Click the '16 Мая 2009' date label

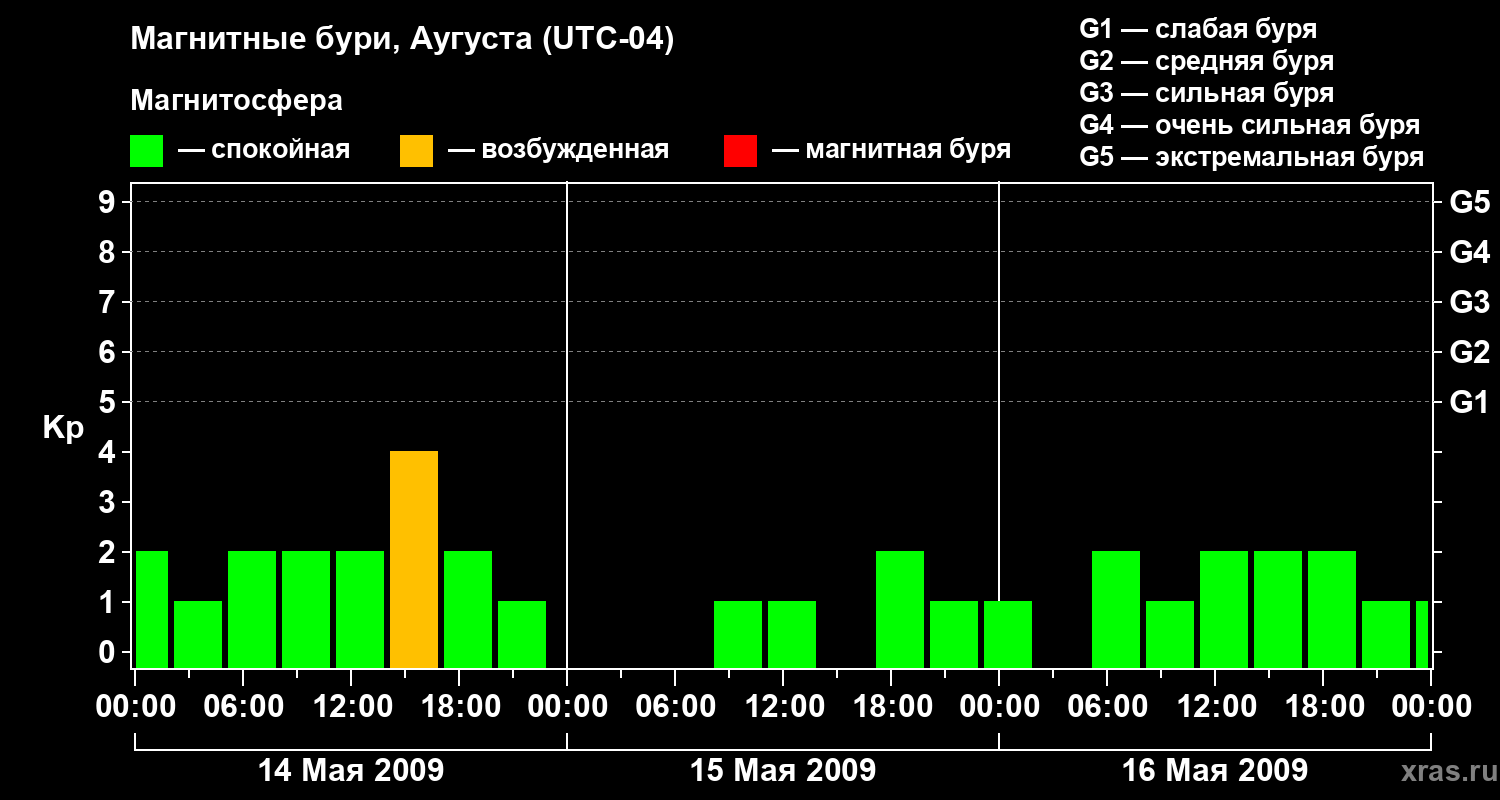click(x=1215, y=770)
